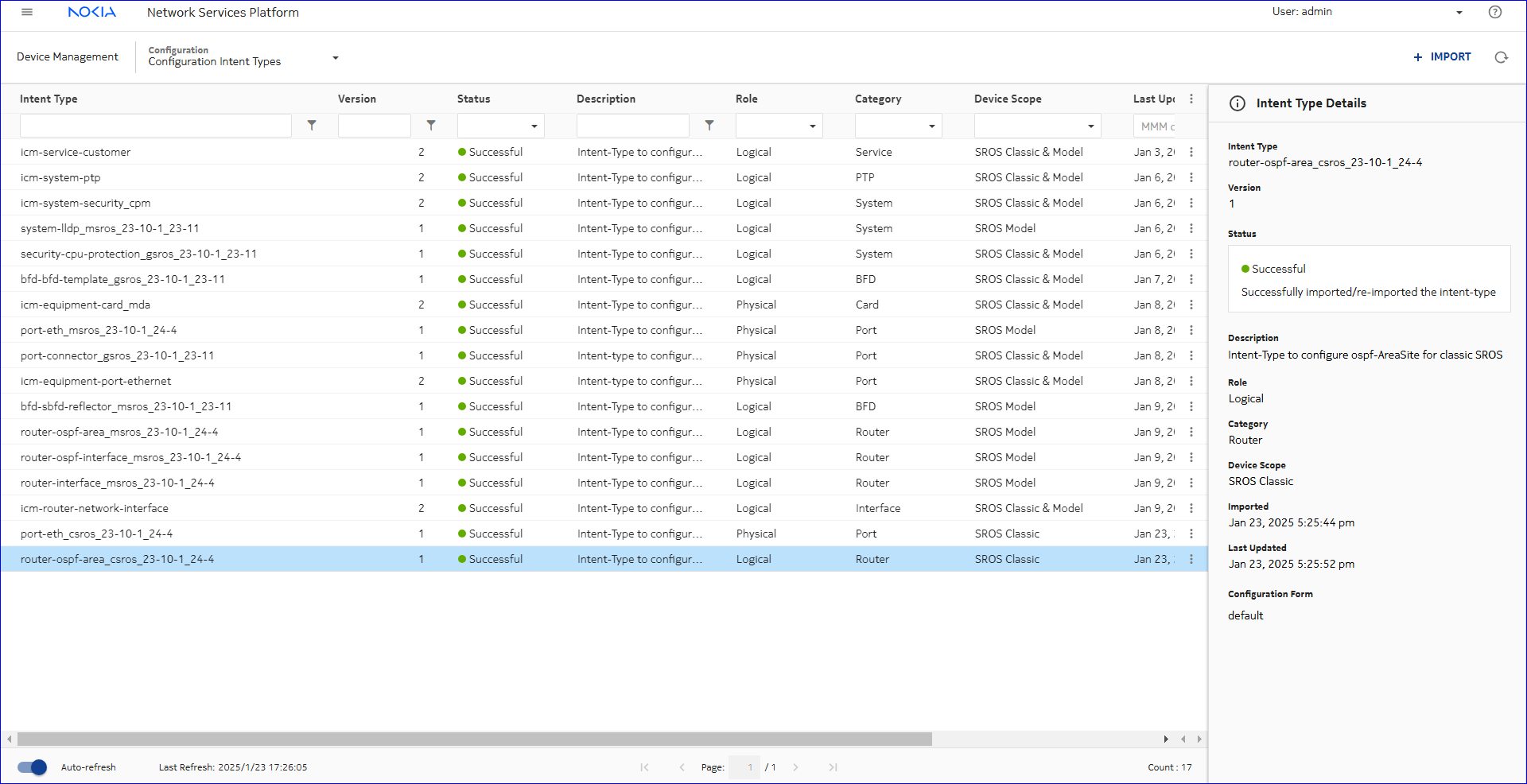This screenshot has width=1527, height=784.
Task: Click the Description column filter icon
Action: coord(709,126)
